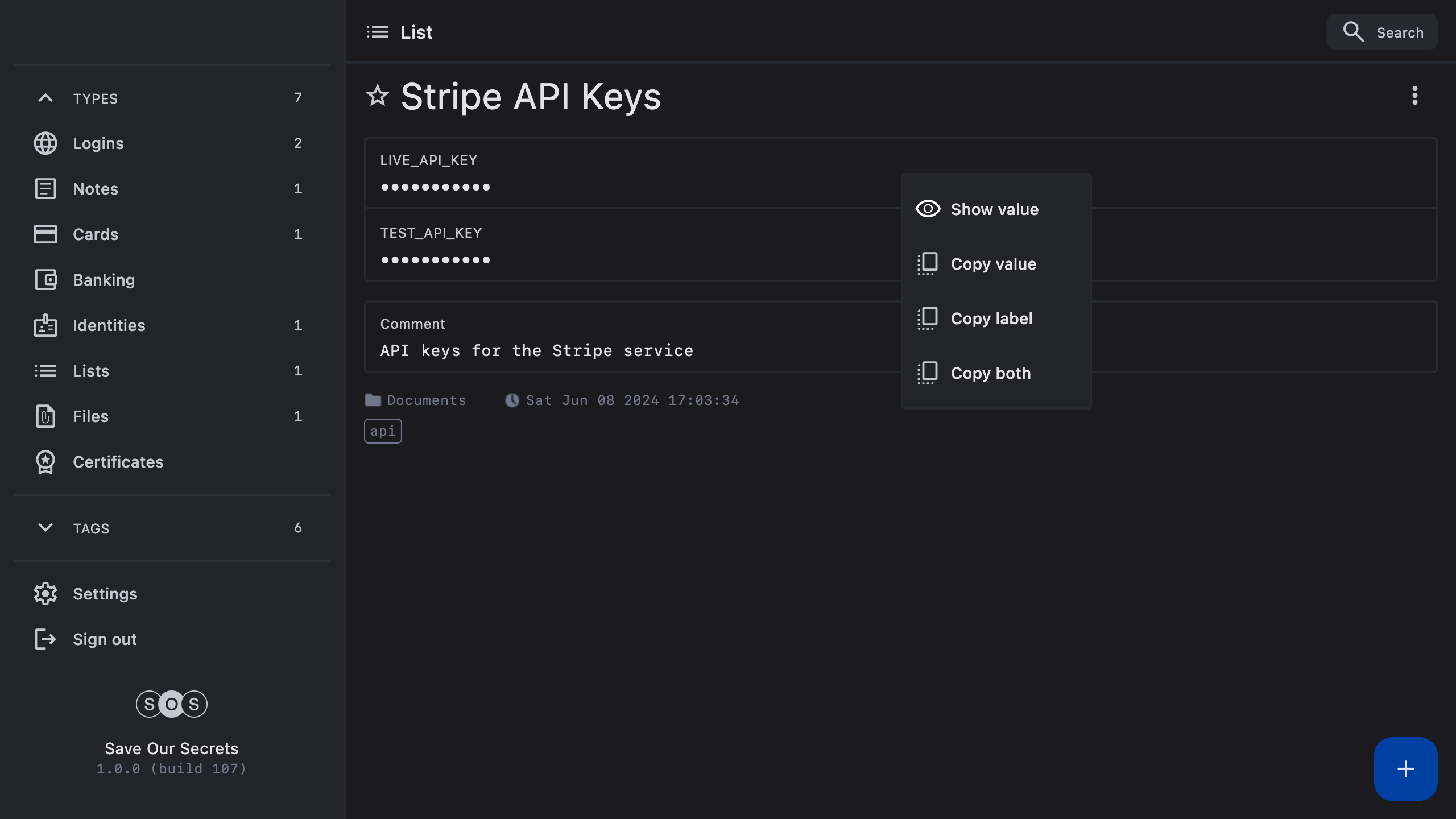1456x819 pixels.
Task: Click the blue add new secret button
Action: (1405, 769)
